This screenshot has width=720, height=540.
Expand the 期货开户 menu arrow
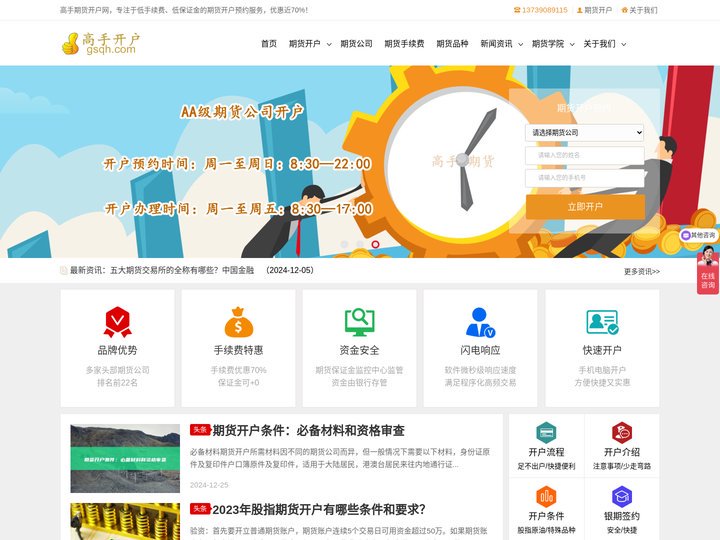329,45
